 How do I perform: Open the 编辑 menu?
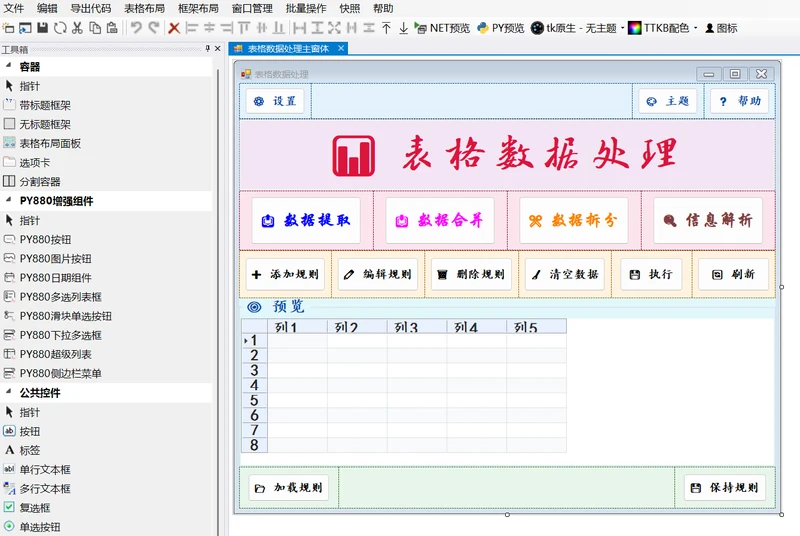[x=47, y=8]
